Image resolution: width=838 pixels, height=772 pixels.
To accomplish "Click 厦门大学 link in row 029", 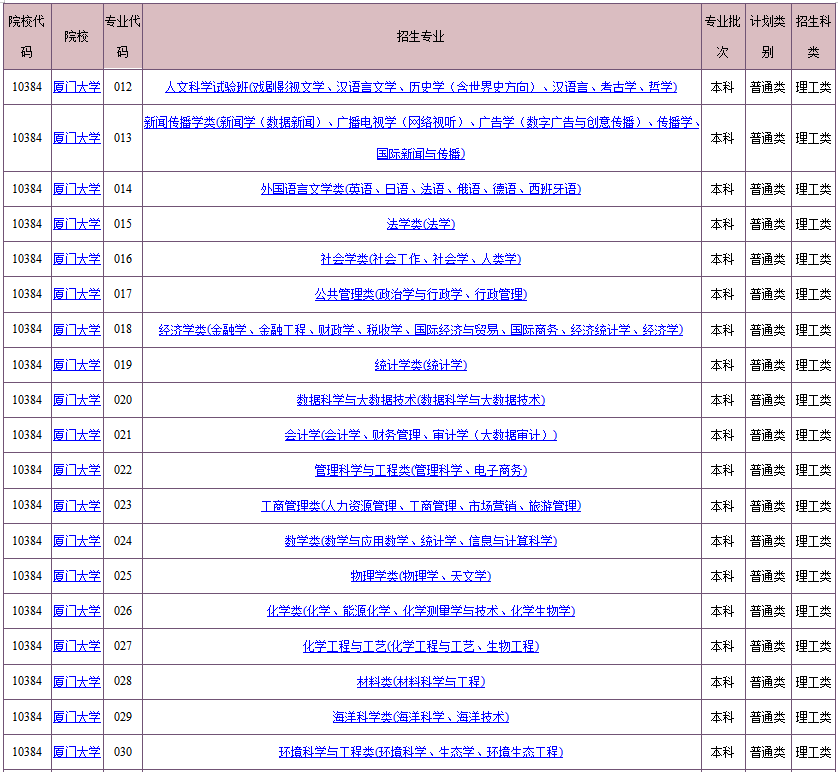I will [x=77, y=717].
